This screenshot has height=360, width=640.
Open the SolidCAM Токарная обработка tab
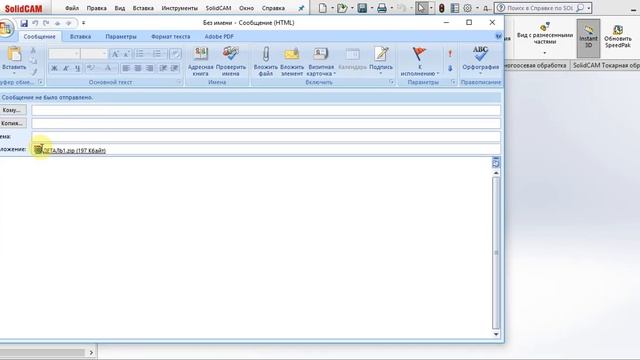[605, 65]
